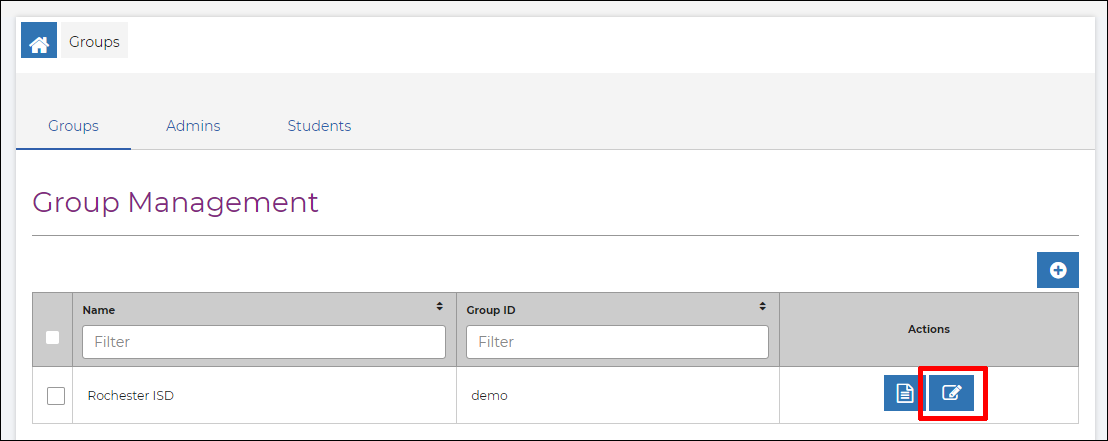
Task: Select the Rochester ISD name cell
Action: 131,396
